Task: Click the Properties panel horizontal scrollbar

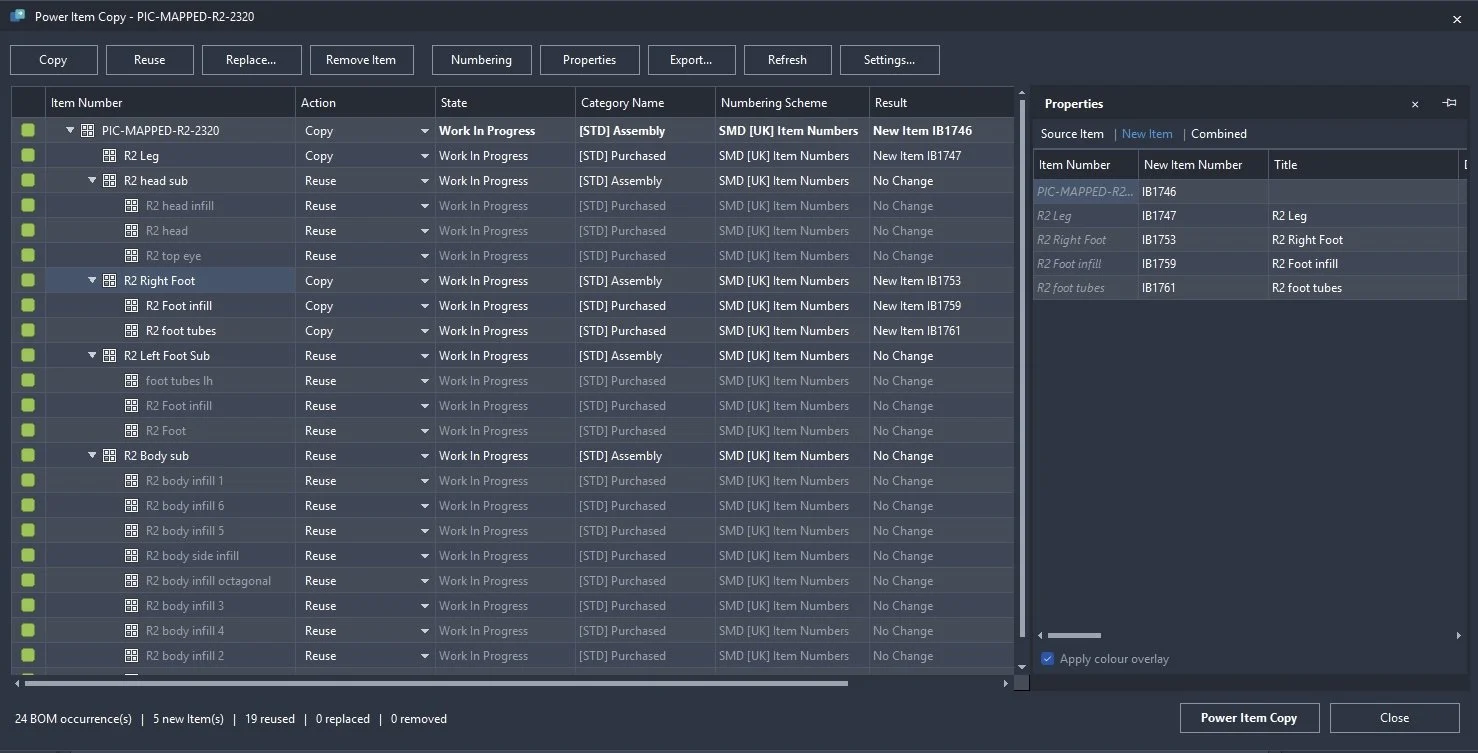Action: [x=1074, y=635]
